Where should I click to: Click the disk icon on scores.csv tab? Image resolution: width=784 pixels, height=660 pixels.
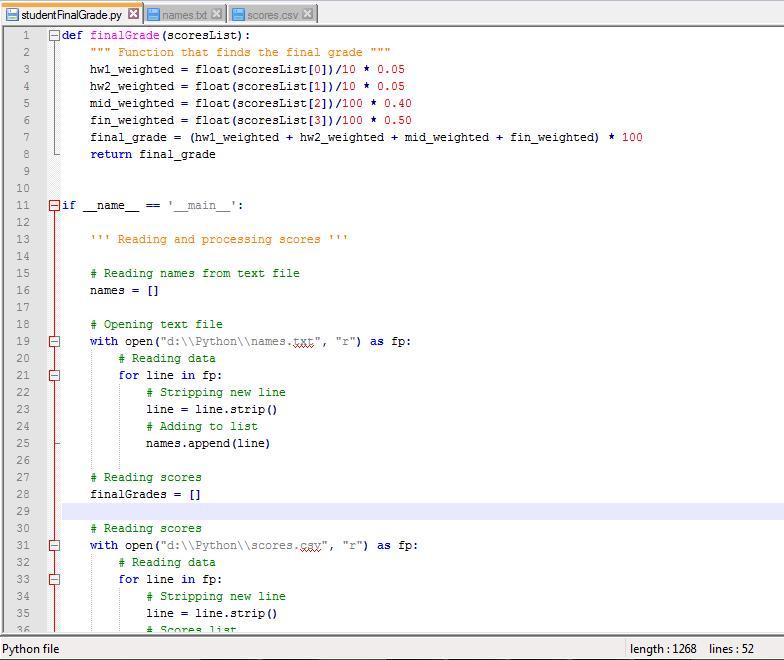pyautogui.click(x=238, y=15)
